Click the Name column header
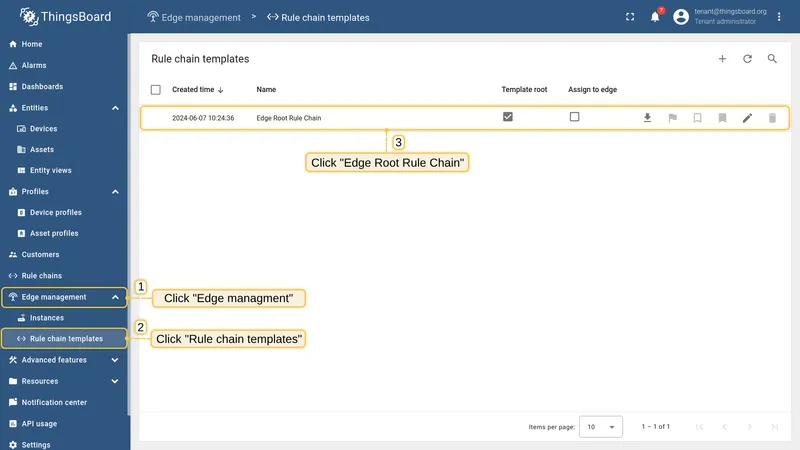 pyautogui.click(x=266, y=90)
